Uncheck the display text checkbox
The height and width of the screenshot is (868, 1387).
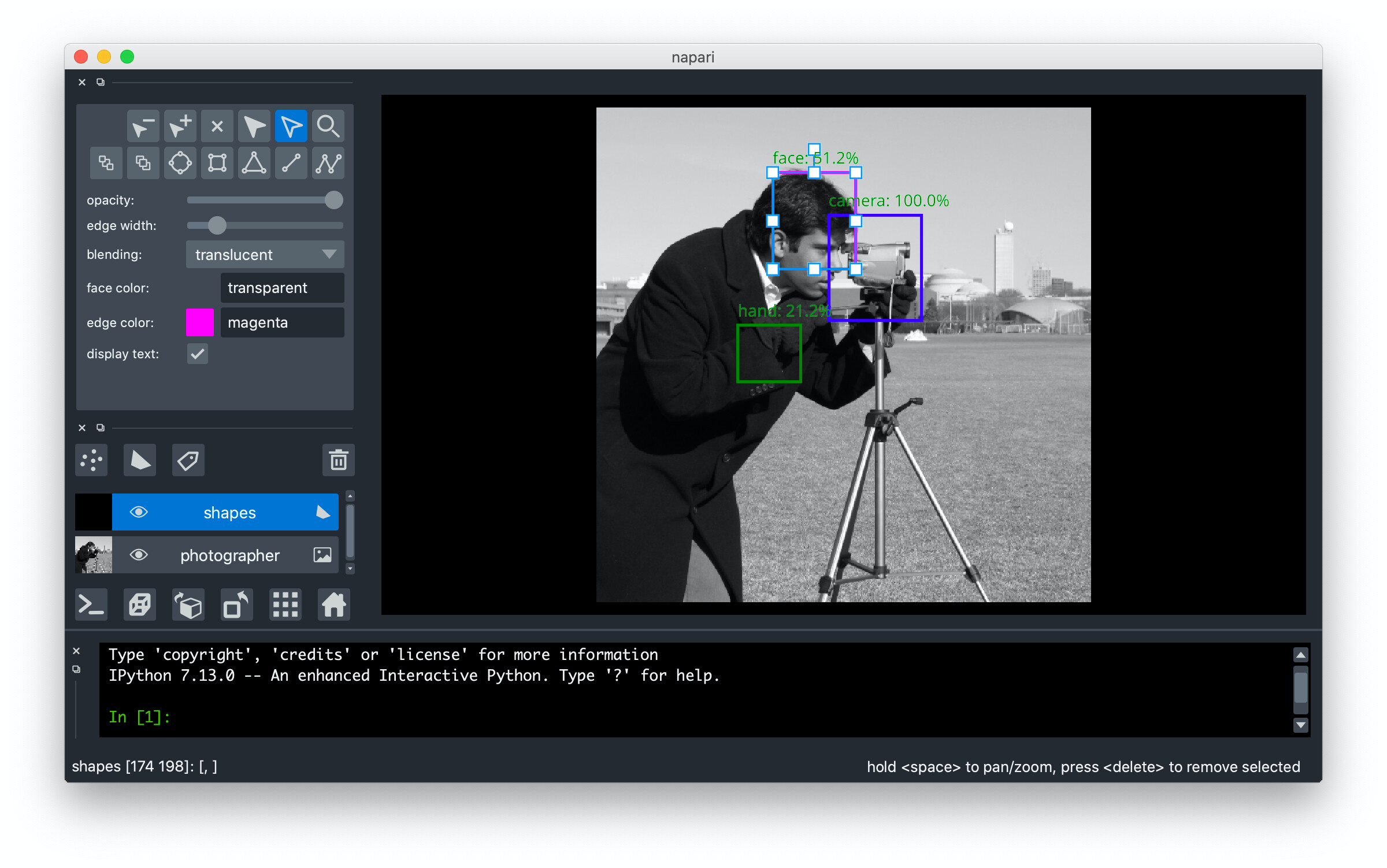pyautogui.click(x=197, y=354)
